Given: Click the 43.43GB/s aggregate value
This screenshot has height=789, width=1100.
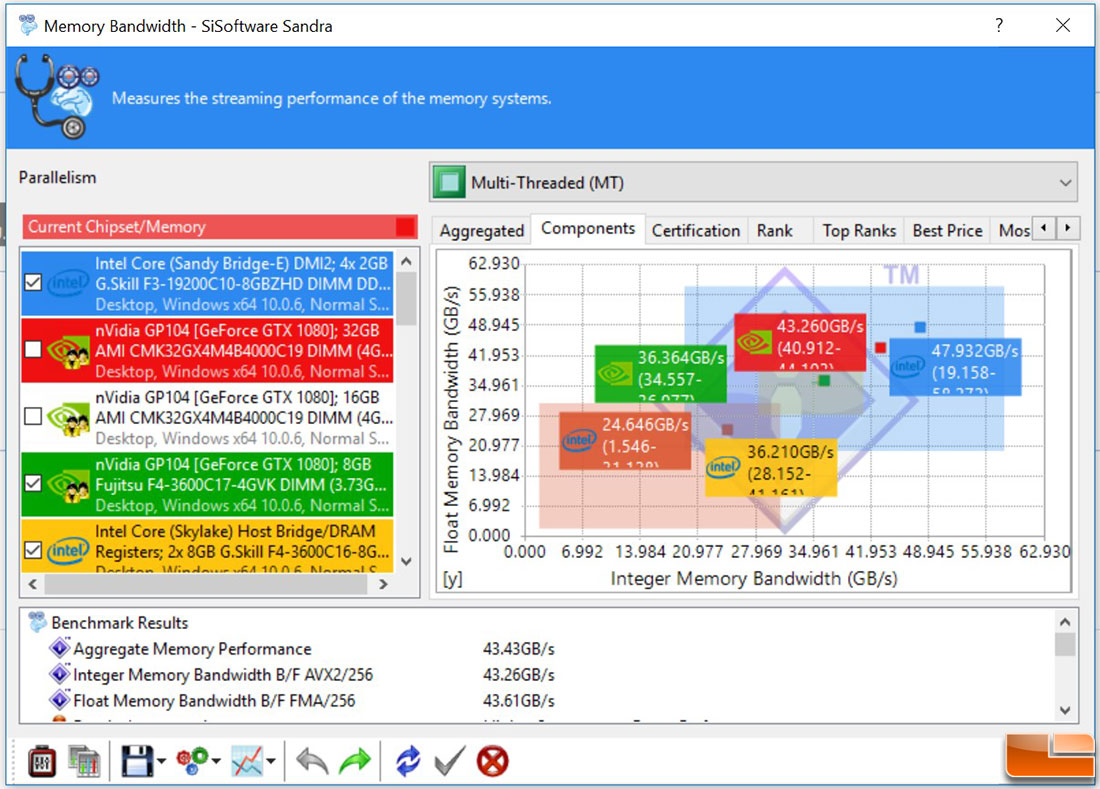Looking at the screenshot, I should (518, 649).
